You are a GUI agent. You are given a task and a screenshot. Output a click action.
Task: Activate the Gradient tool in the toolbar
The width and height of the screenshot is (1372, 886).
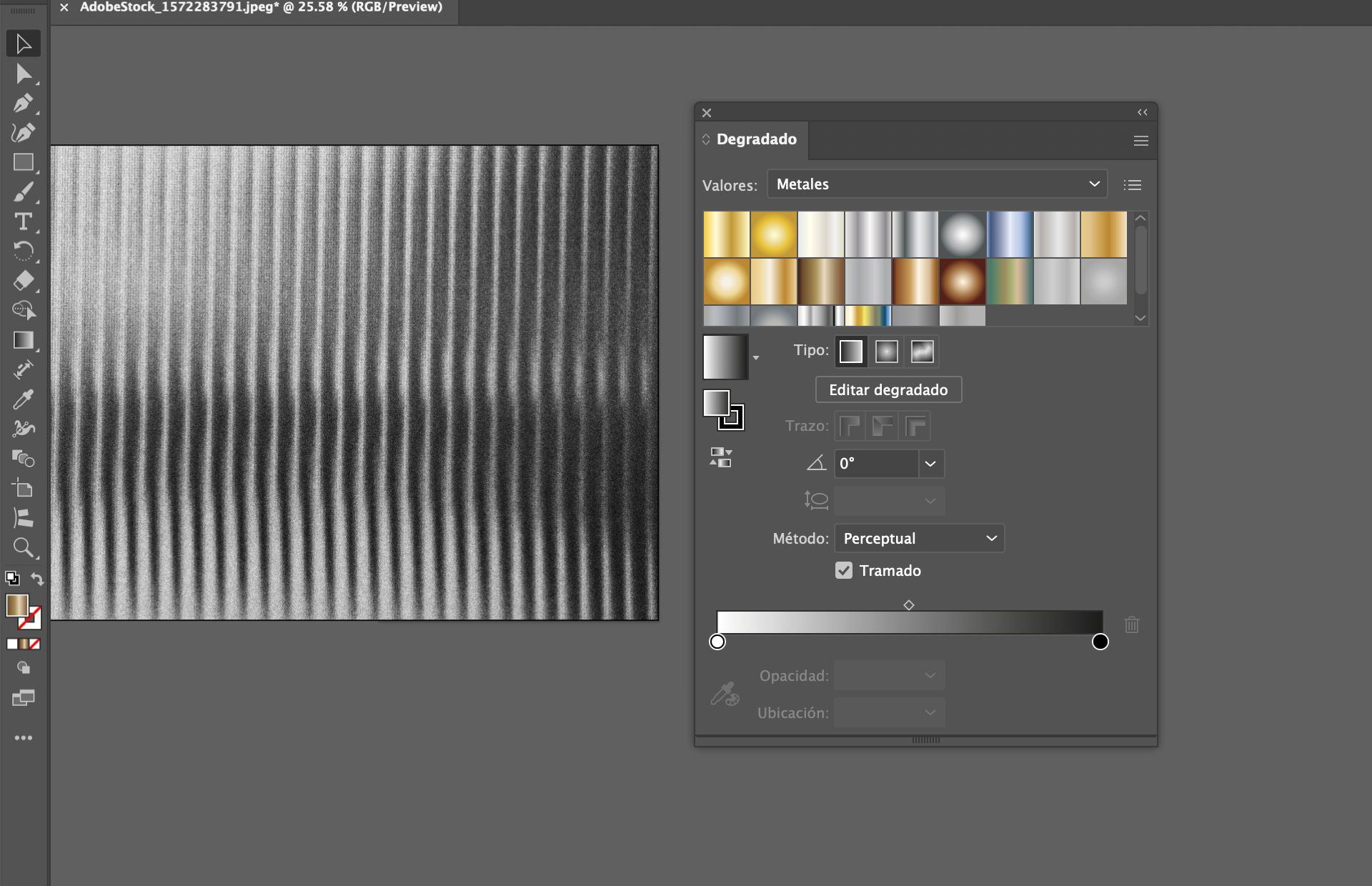[24, 340]
